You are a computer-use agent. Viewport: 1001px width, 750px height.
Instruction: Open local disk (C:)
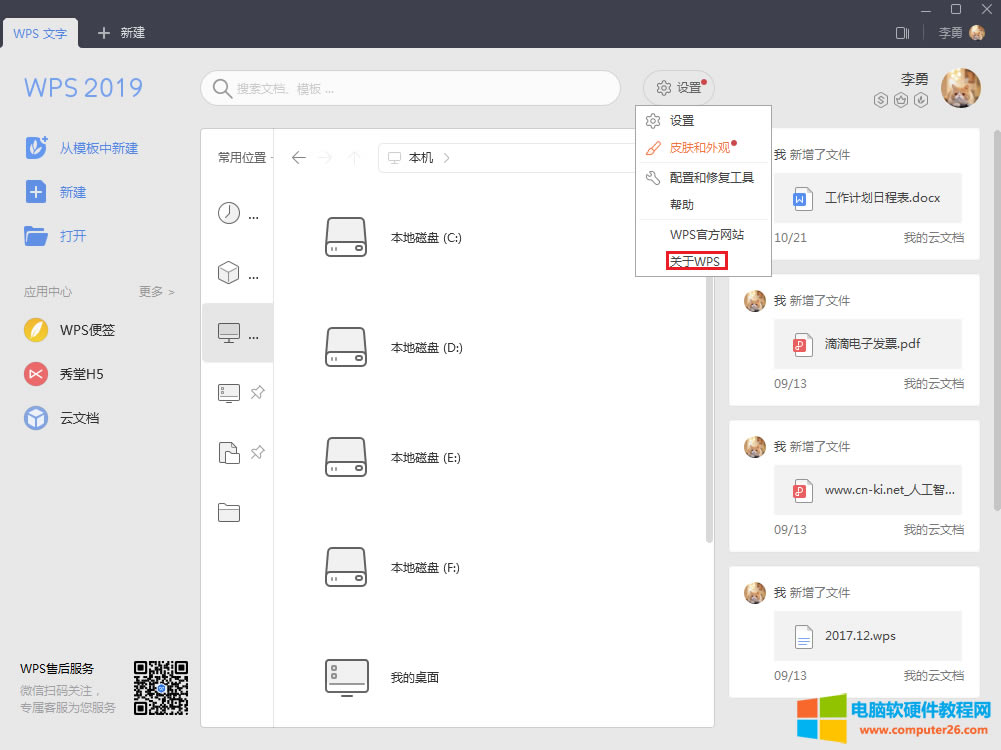(346, 238)
